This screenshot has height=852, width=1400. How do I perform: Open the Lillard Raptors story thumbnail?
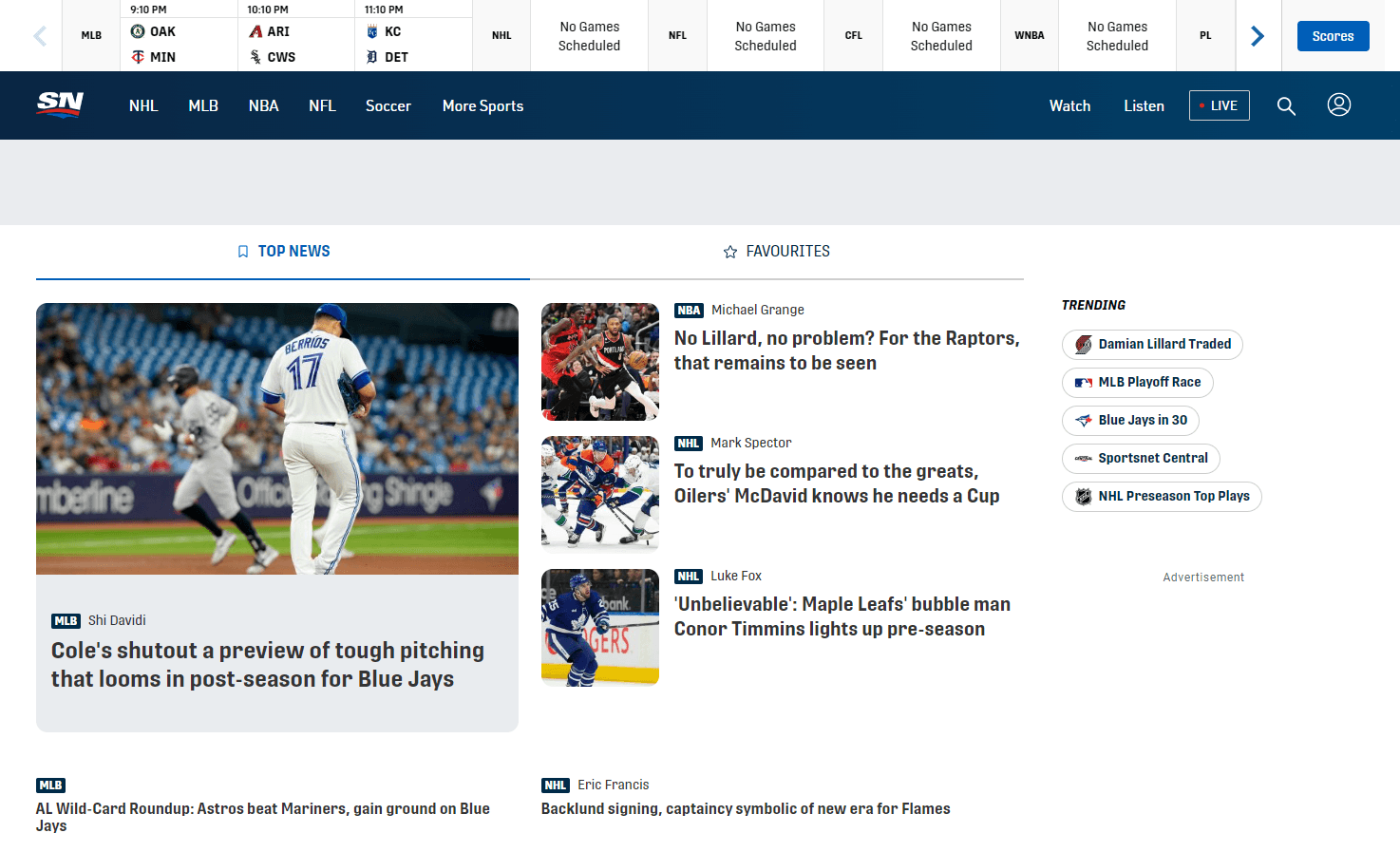(600, 362)
